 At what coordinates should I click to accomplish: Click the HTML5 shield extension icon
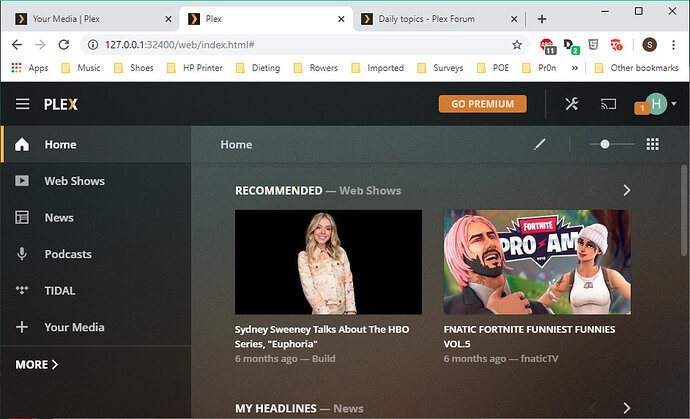pyautogui.click(x=593, y=44)
